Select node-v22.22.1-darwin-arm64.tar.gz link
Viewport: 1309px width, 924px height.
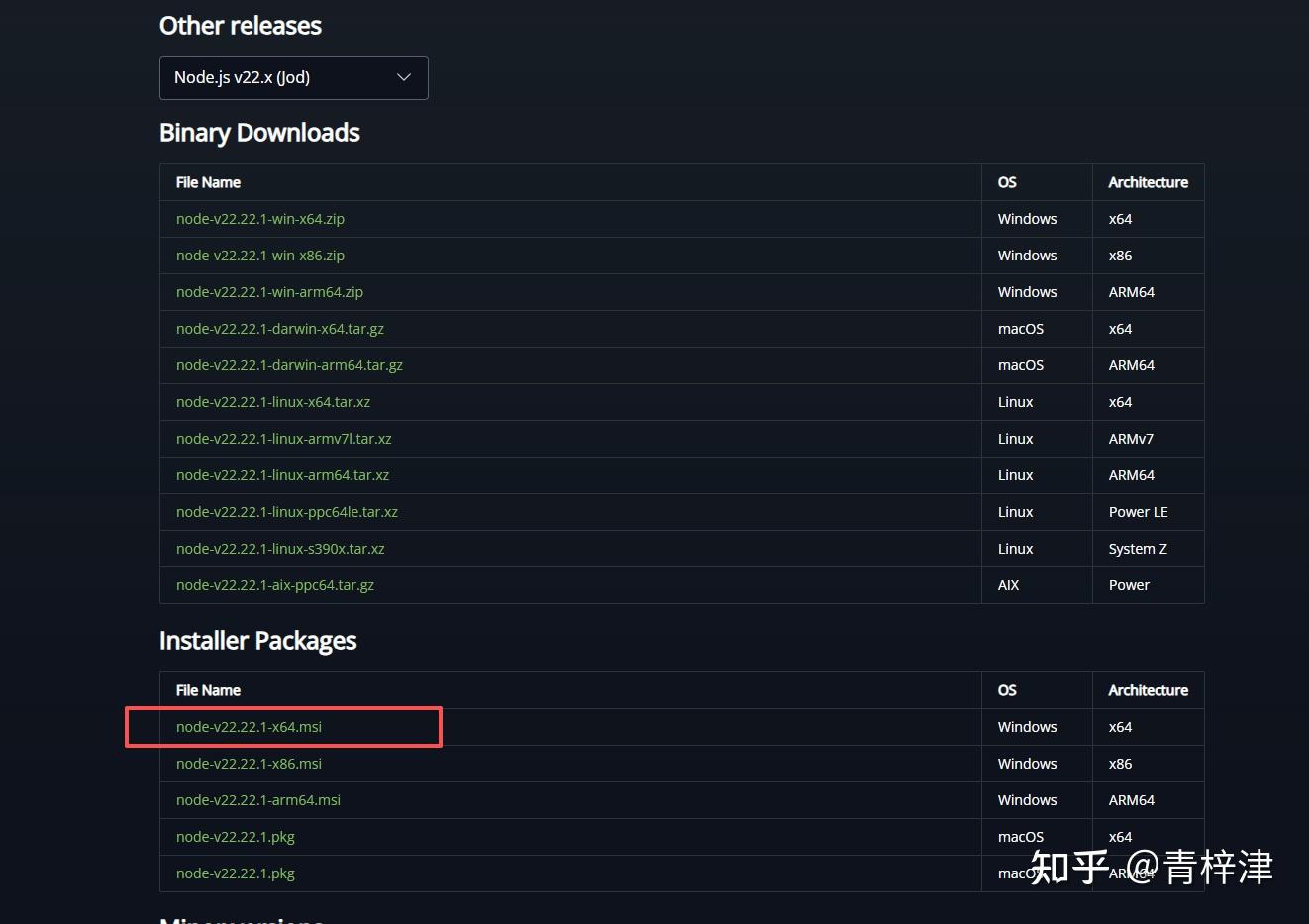point(289,365)
